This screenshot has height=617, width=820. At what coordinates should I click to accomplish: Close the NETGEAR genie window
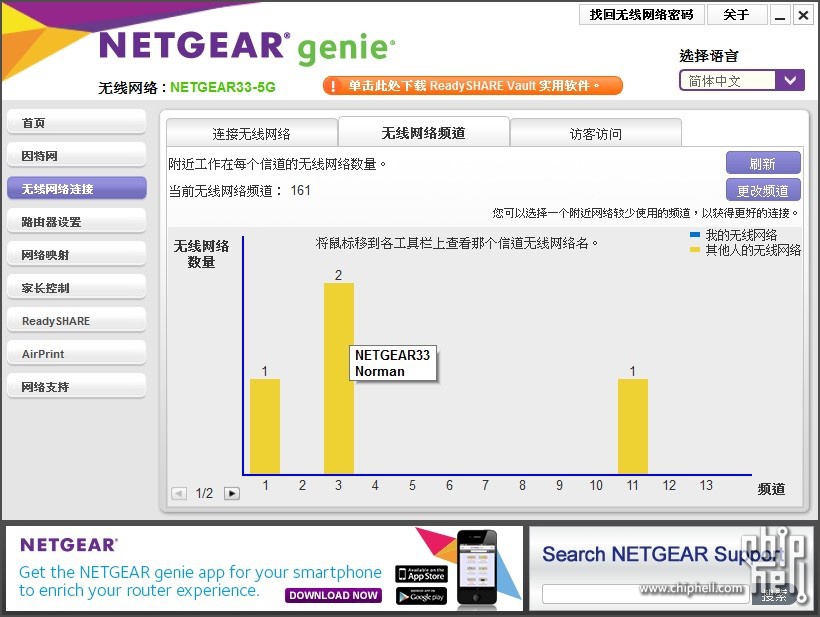[x=803, y=15]
